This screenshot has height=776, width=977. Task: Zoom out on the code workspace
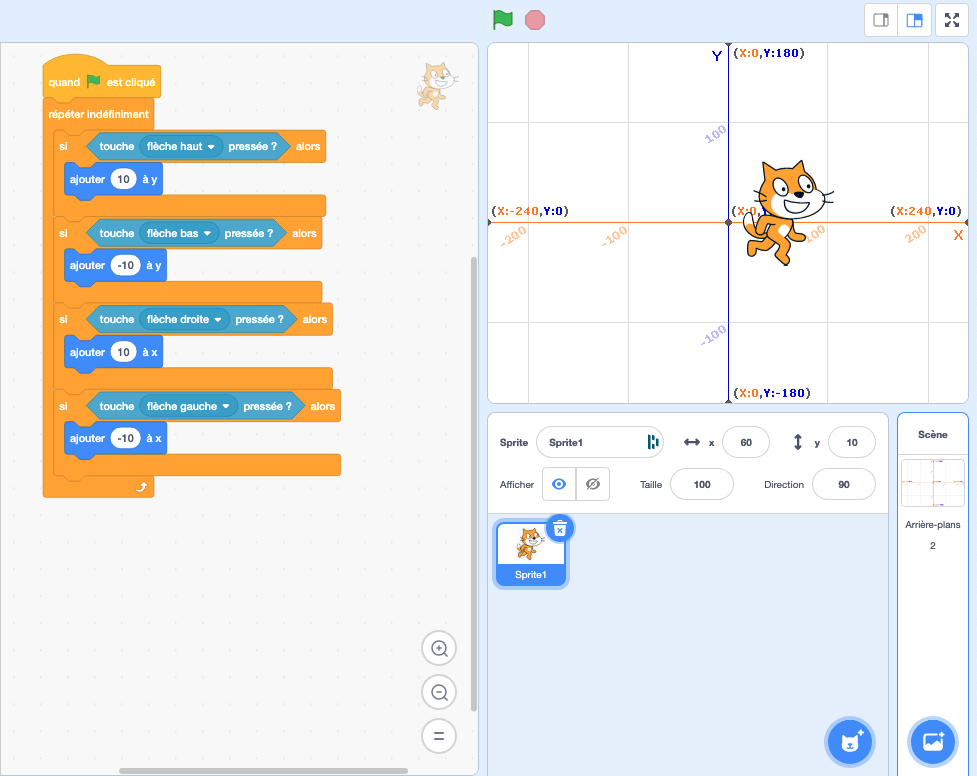click(x=439, y=692)
